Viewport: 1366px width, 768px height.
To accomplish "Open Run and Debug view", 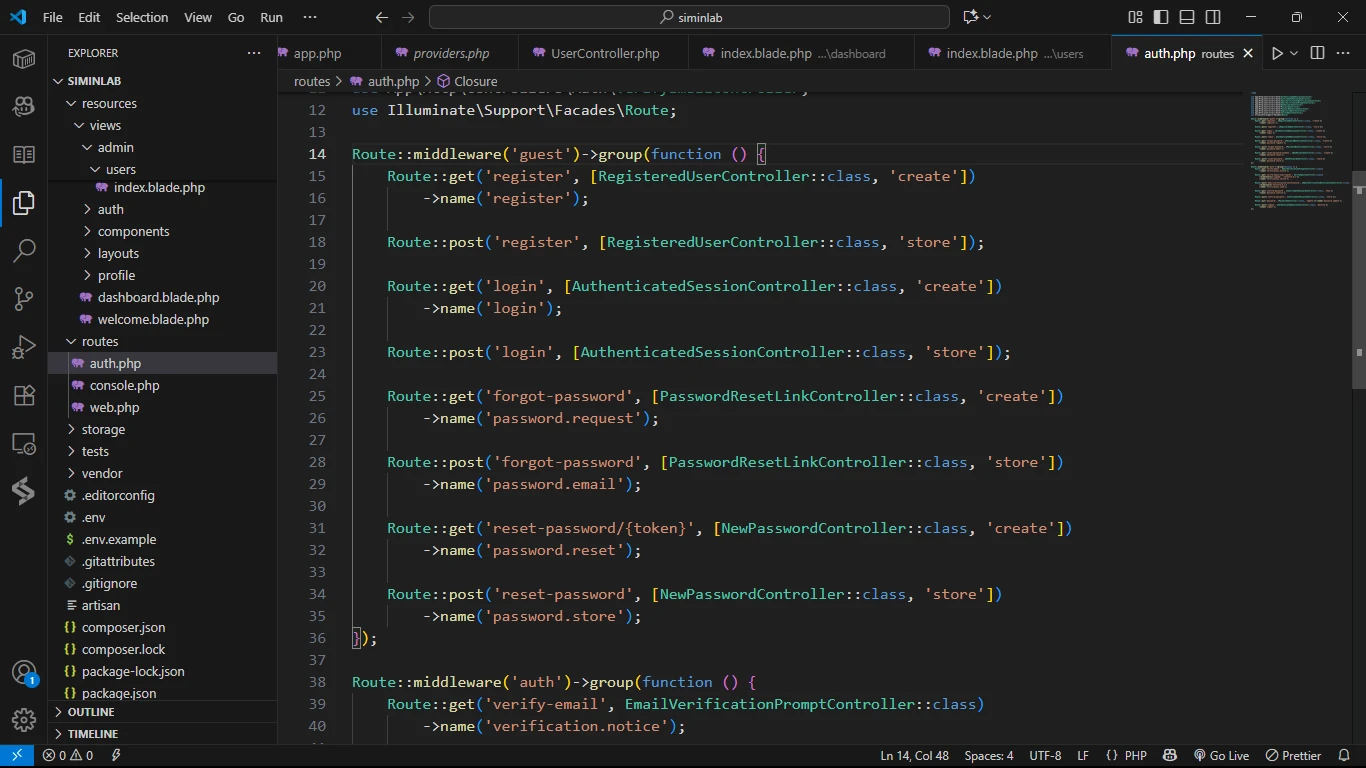I will (24, 347).
